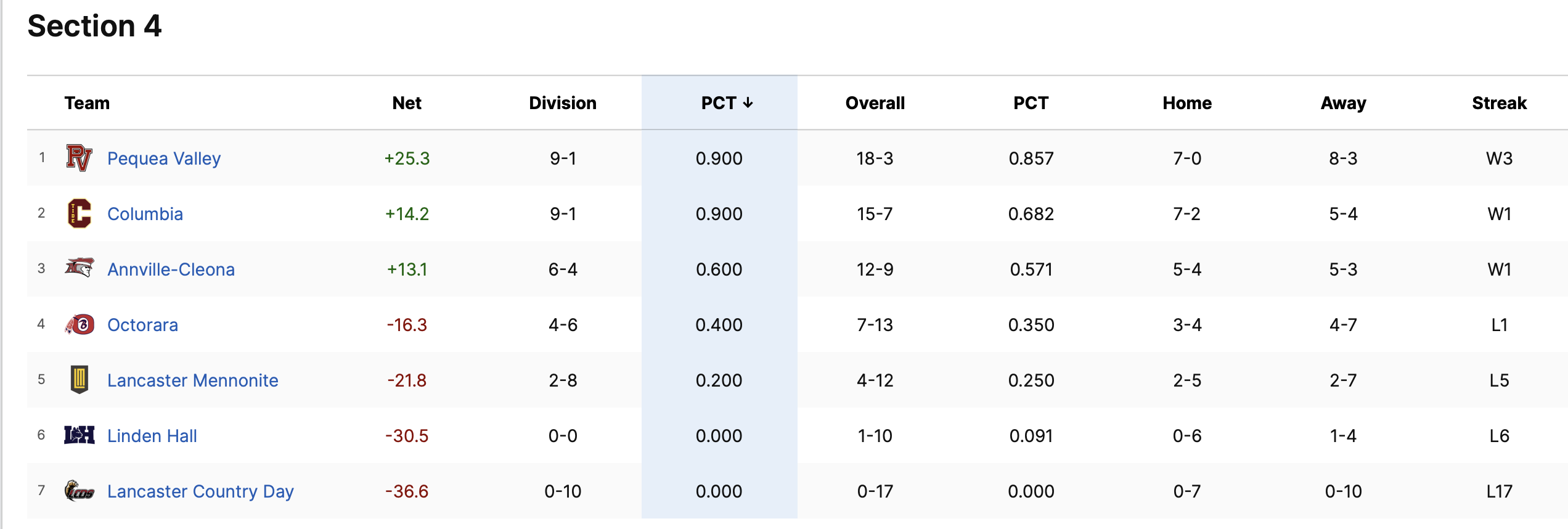This screenshot has width=1568, height=529.
Task: Toggle the sort arrow on division PCT column
Action: [x=748, y=103]
